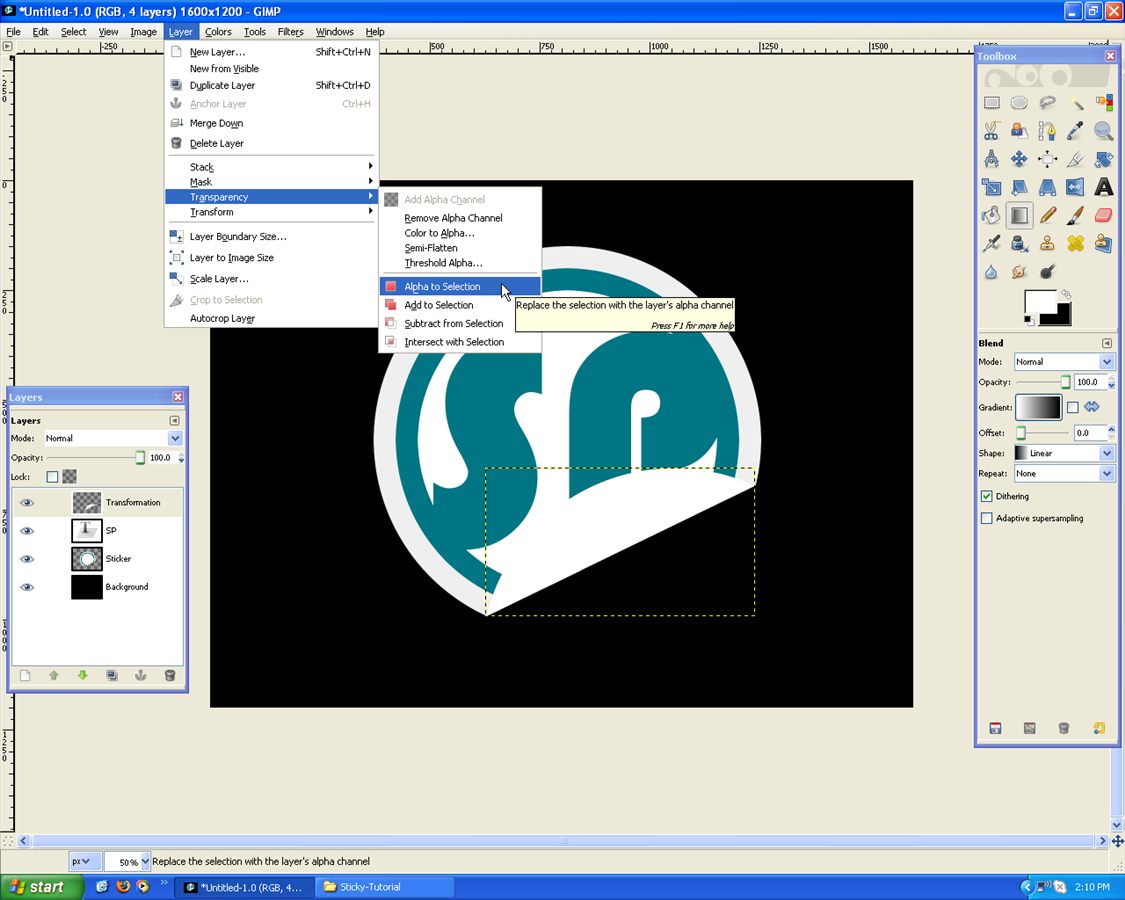Open the Layers panel Mode dropdown

click(113, 438)
